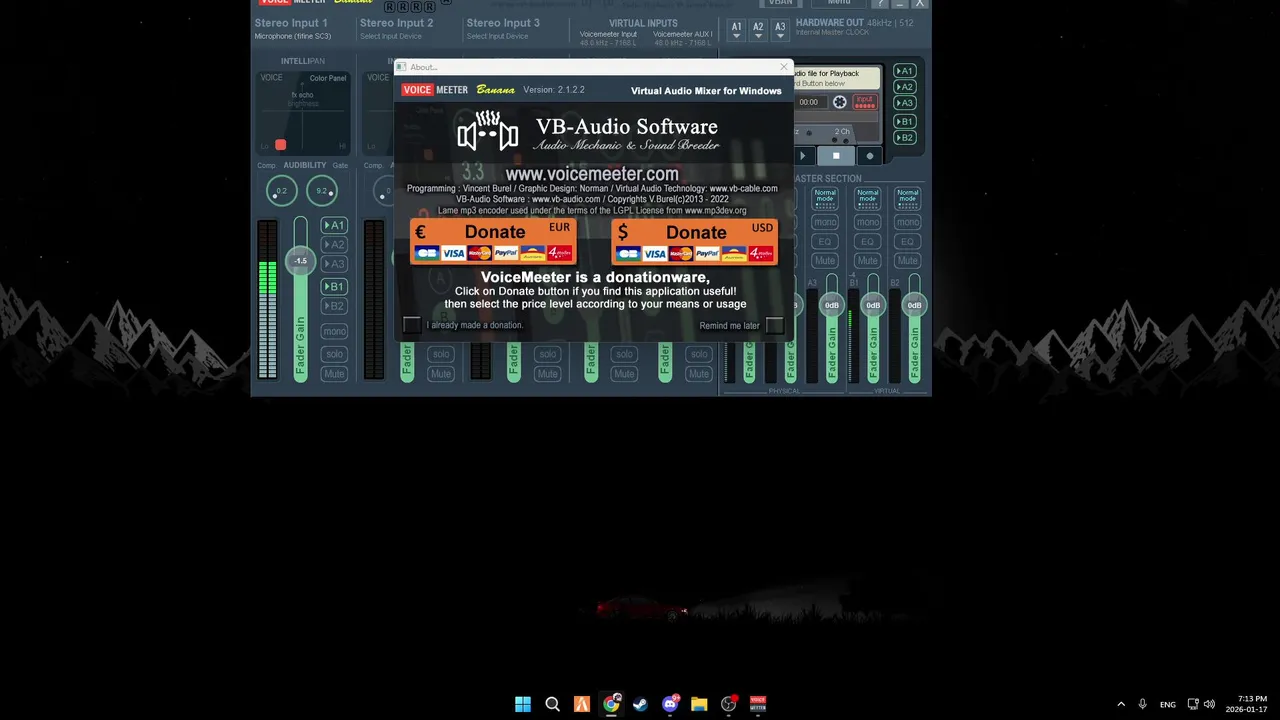This screenshot has height=720, width=1280.
Task: Click the 'Color Panel' label in Intellipan
Action: point(328,78)
